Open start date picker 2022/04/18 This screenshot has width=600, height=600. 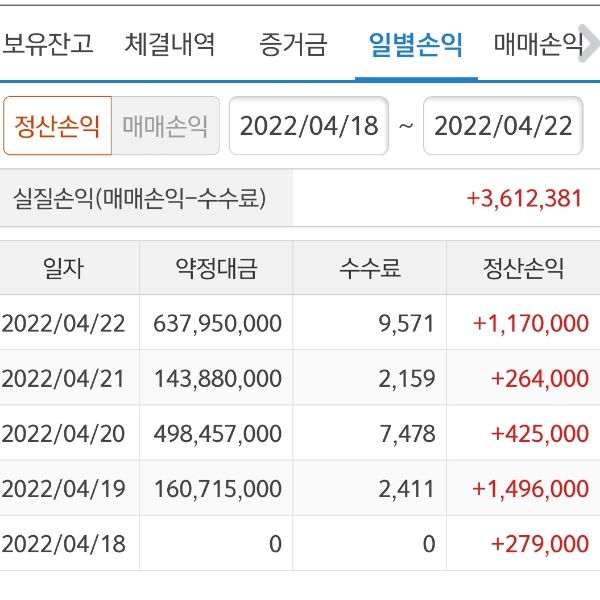[309, 126]
